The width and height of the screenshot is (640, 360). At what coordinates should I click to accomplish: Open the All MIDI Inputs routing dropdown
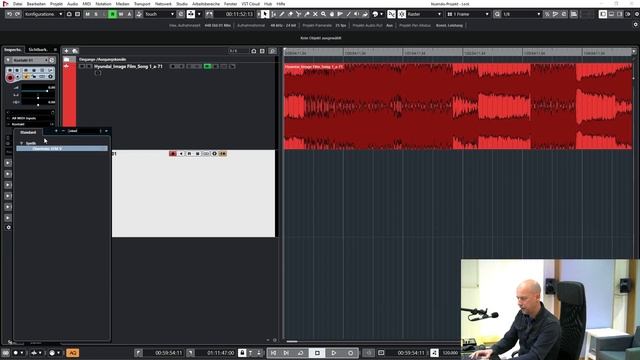(x=30, y=118)
